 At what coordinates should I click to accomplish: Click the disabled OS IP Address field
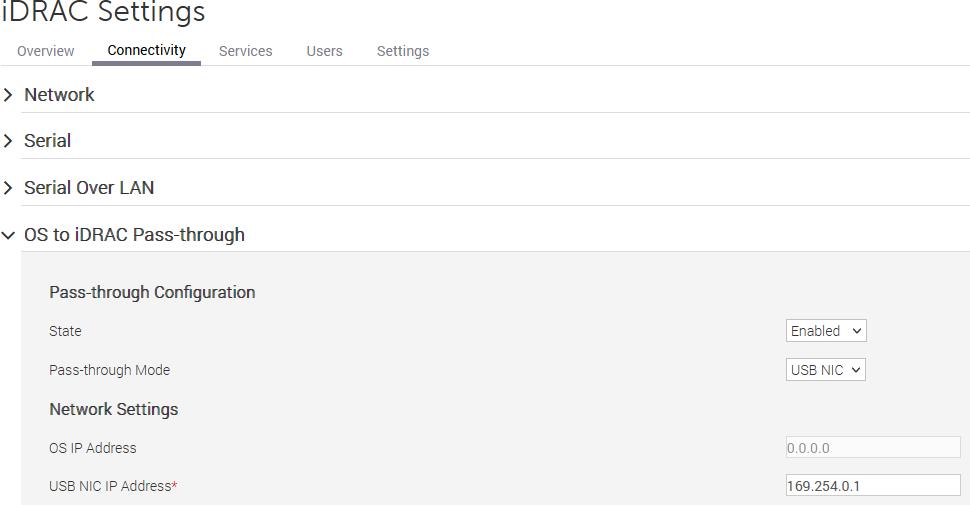tap(873, 447)
